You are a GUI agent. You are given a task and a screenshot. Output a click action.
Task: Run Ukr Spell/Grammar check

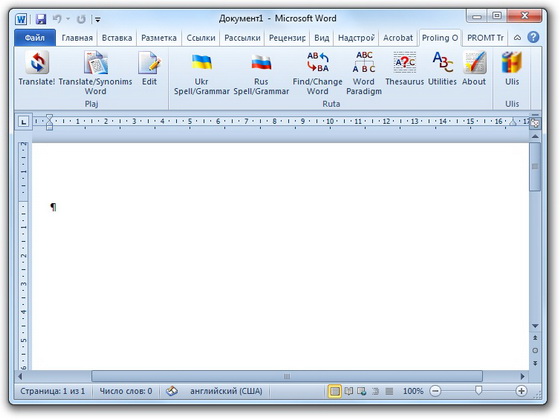click(201, 73)
